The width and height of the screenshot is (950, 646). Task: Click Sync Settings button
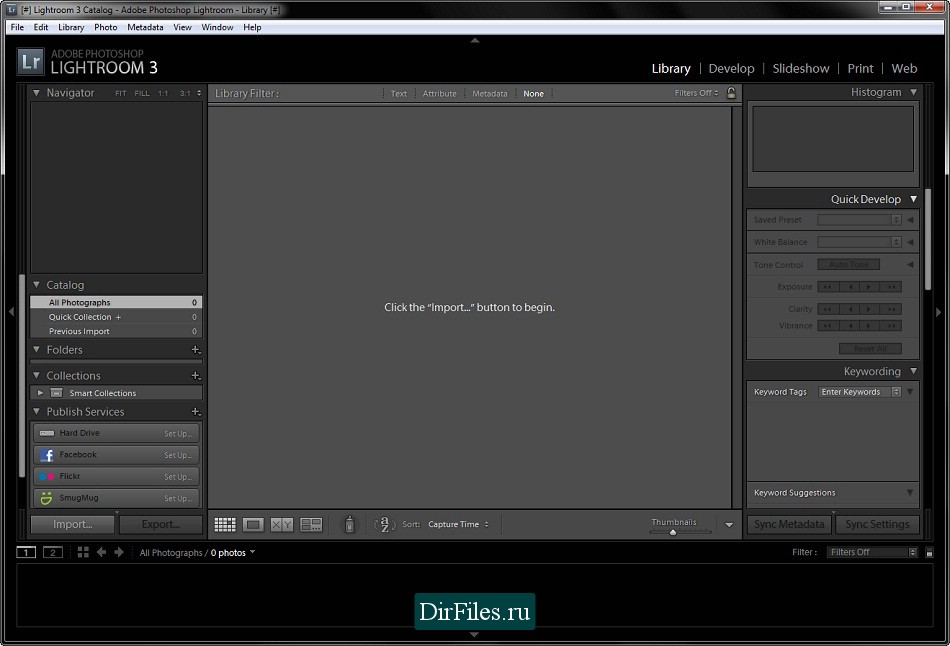(877, 524)
